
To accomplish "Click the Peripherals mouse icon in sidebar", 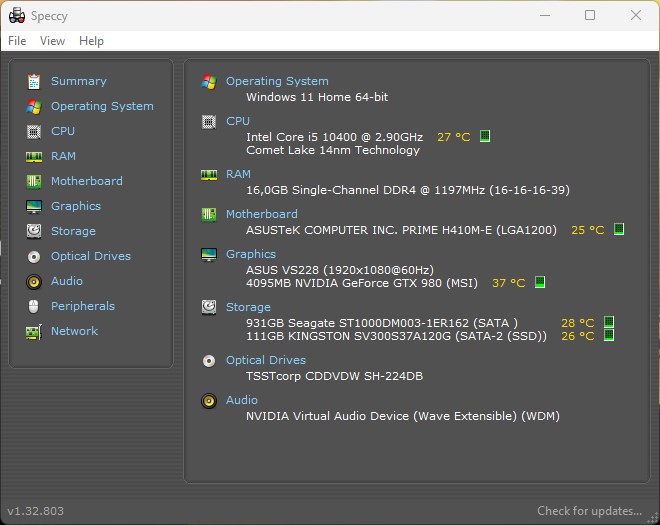I will 34,306.
